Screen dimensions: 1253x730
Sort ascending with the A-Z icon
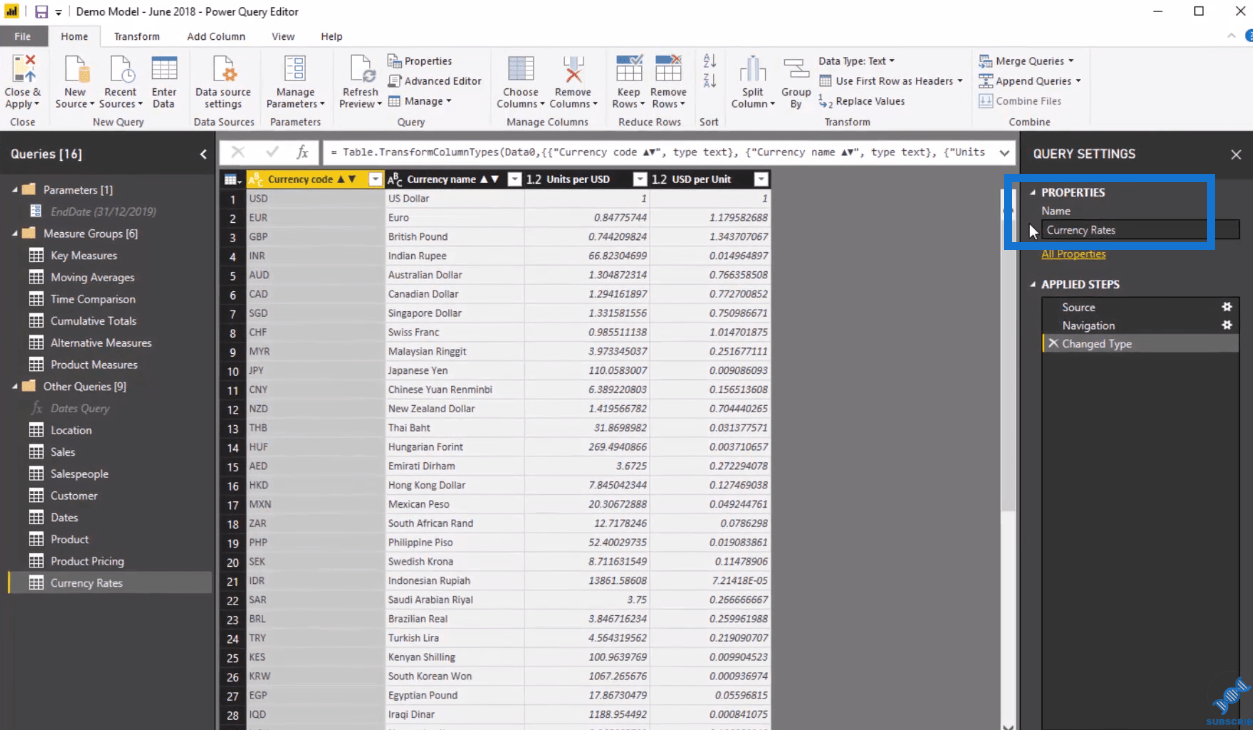tap(710, 61)
